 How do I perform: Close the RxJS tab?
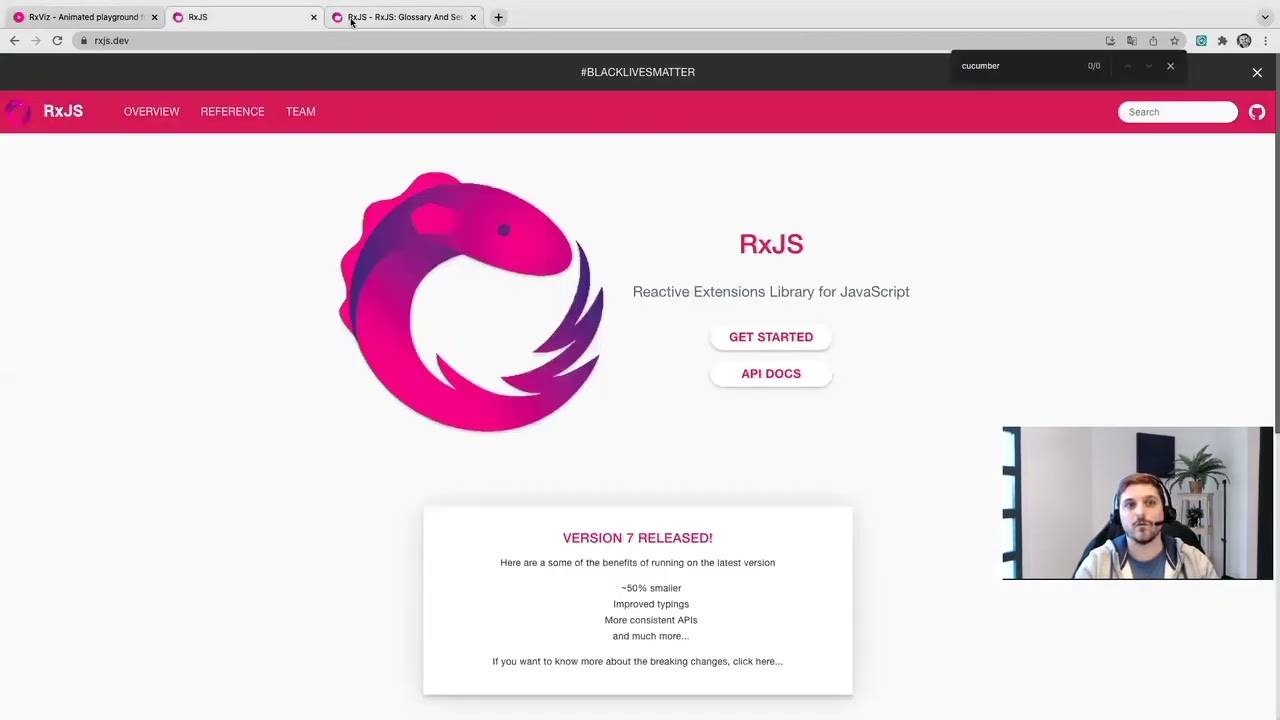(x=314, y=17)
